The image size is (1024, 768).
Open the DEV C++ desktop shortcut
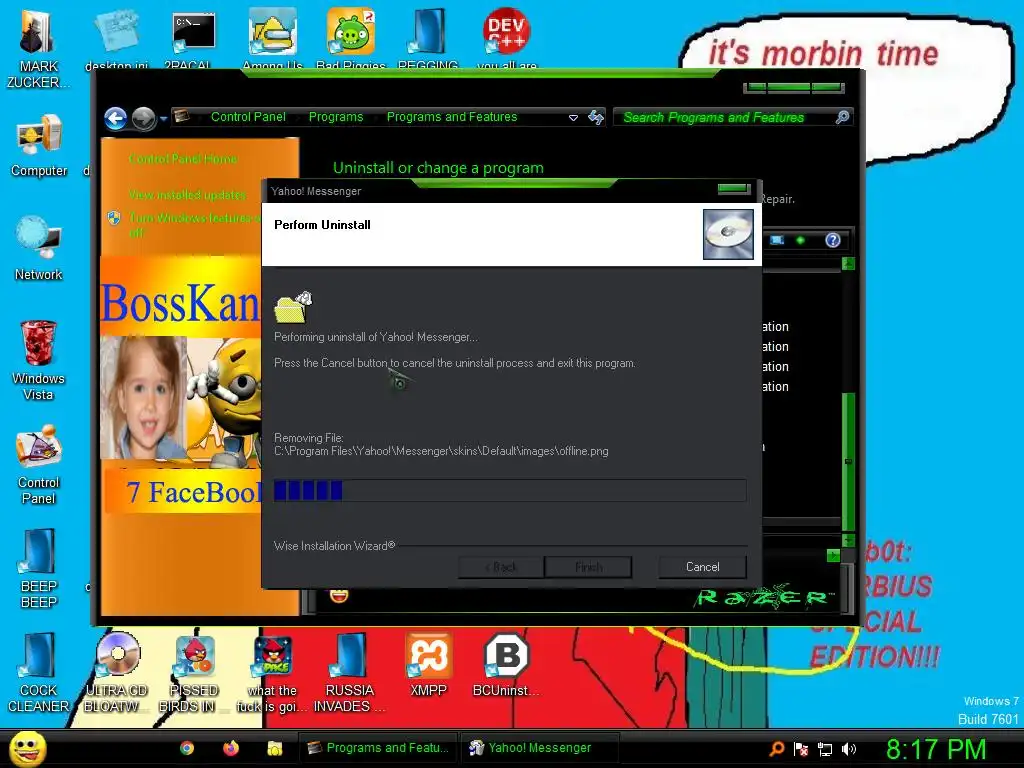(x=506, y=41)
